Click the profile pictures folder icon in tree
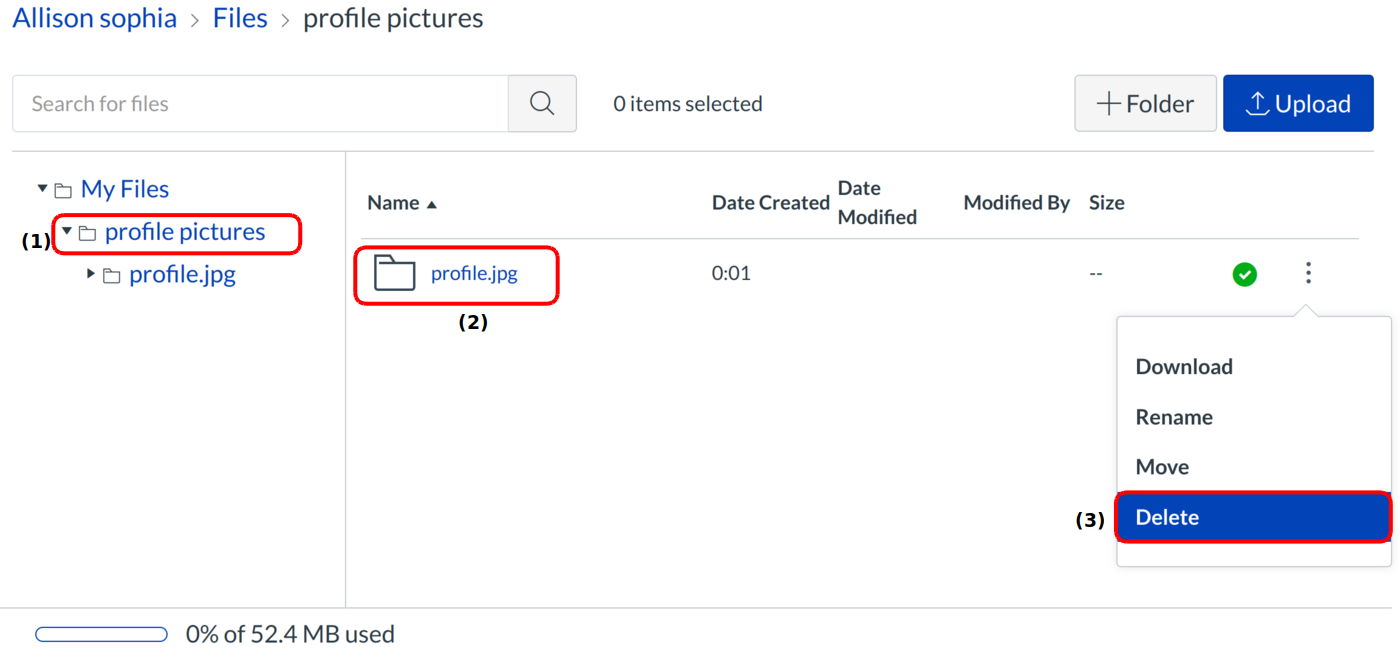 [x=88, y=233]
